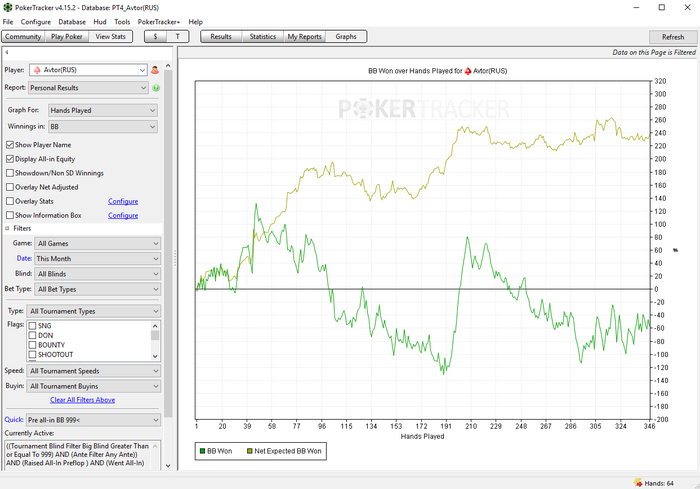Click the panel splitter handle dots
The height and width of the screenshot is (489, 700).
(175, 258)
